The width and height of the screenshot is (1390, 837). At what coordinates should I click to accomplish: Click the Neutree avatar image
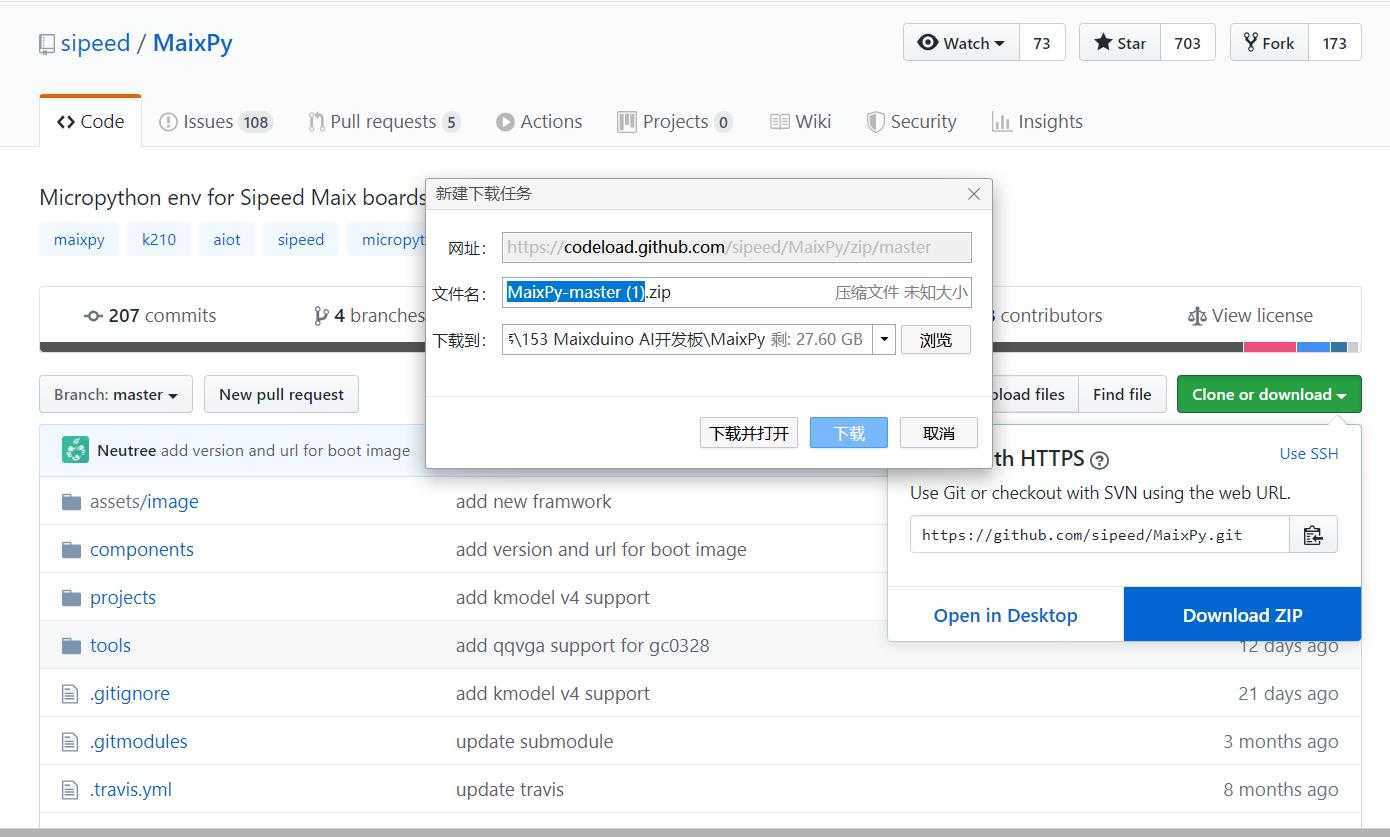(75, 450)
